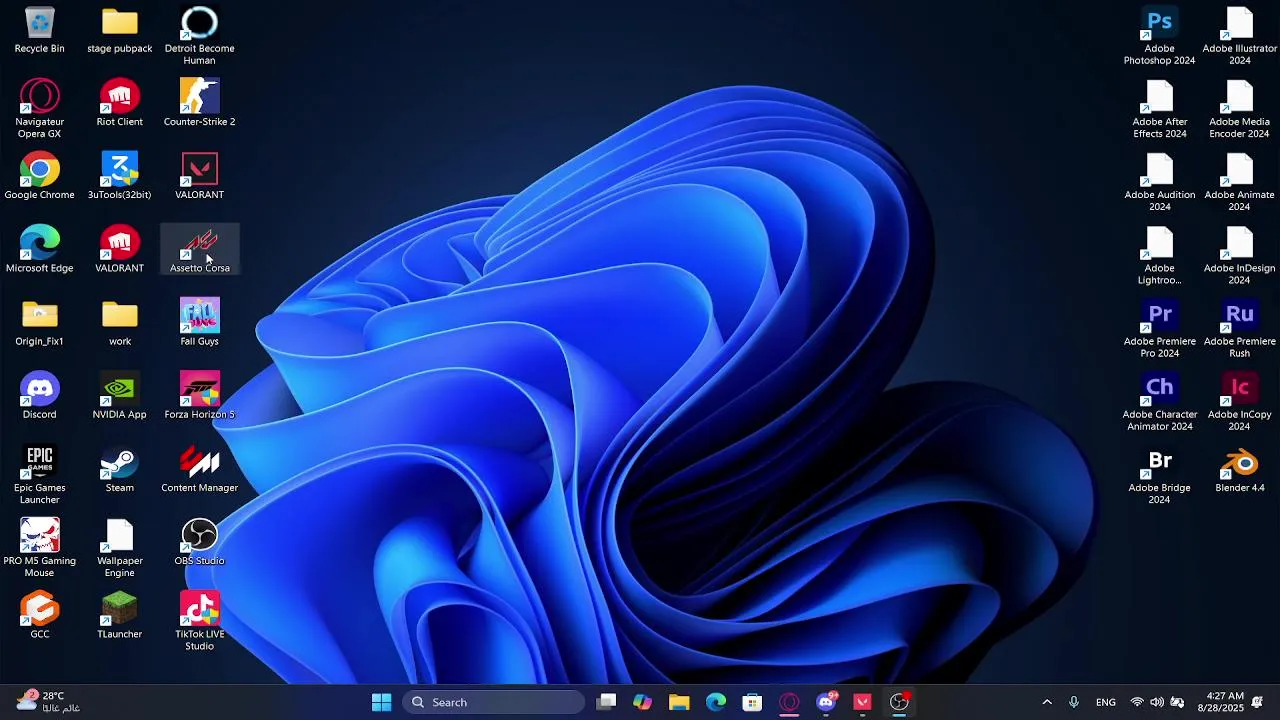Image resolution: width=1280 pixels, height=720 pixels.
Task: Select Adobe Illustrator 2024 shortcut
Action: 1239,36
